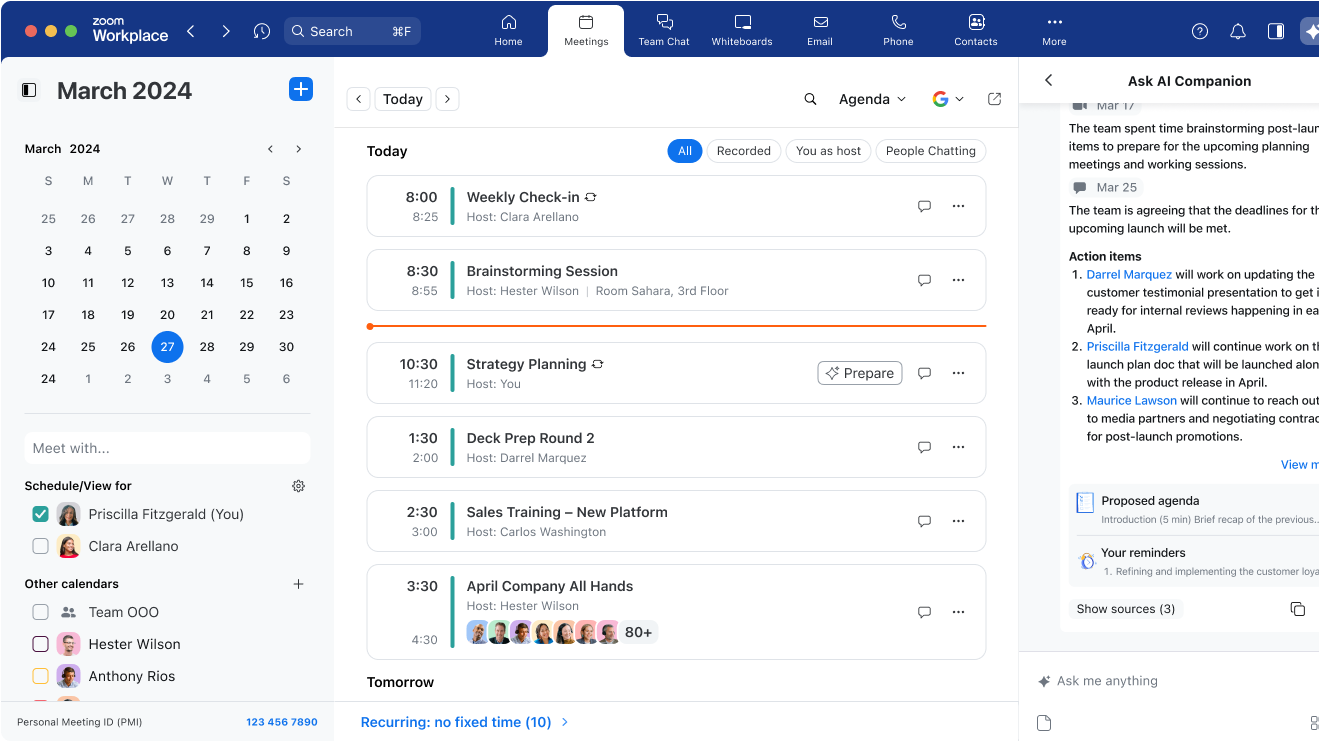Select the Recorded filter
This screenshot has width=1319, height=742.
[x=743, y=151]
